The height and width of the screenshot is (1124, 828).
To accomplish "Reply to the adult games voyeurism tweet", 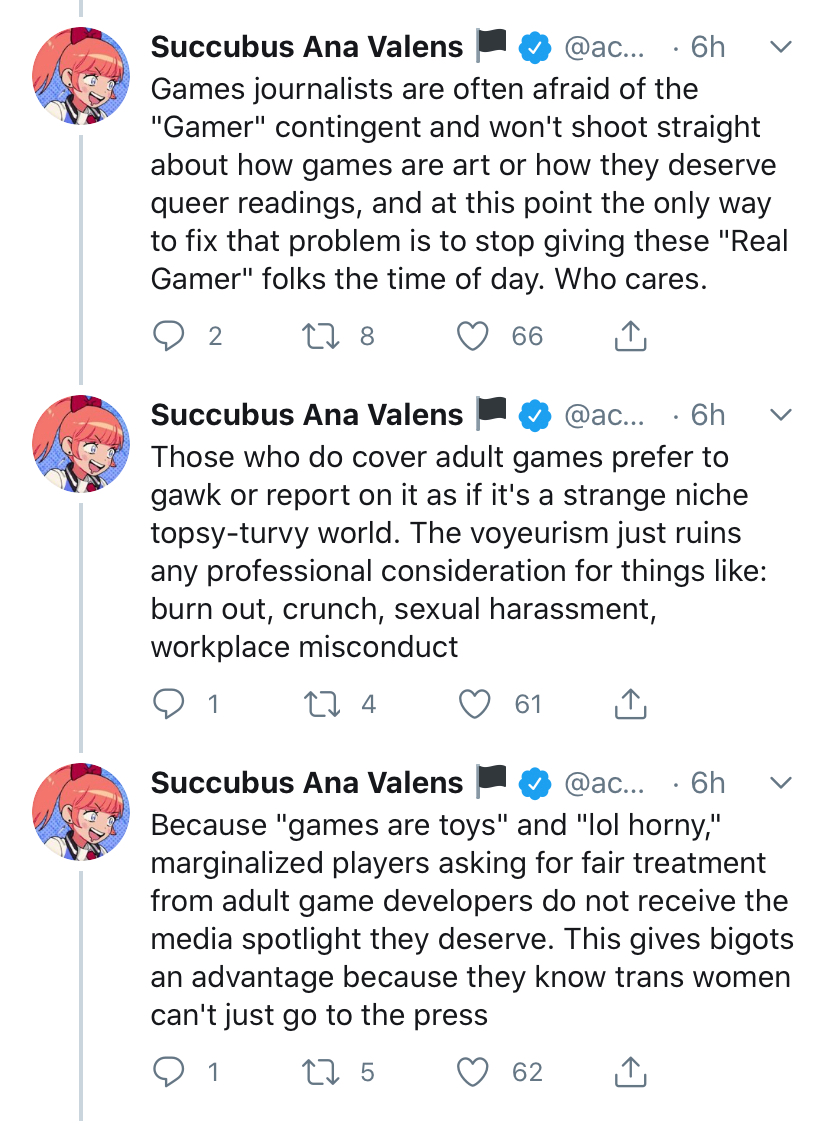I will tap(170, 705).
